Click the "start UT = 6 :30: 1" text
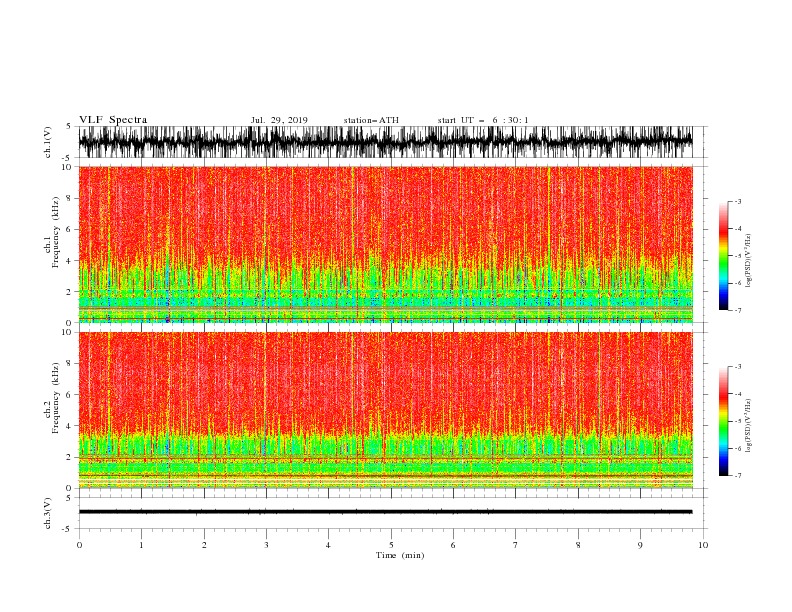 483,120
